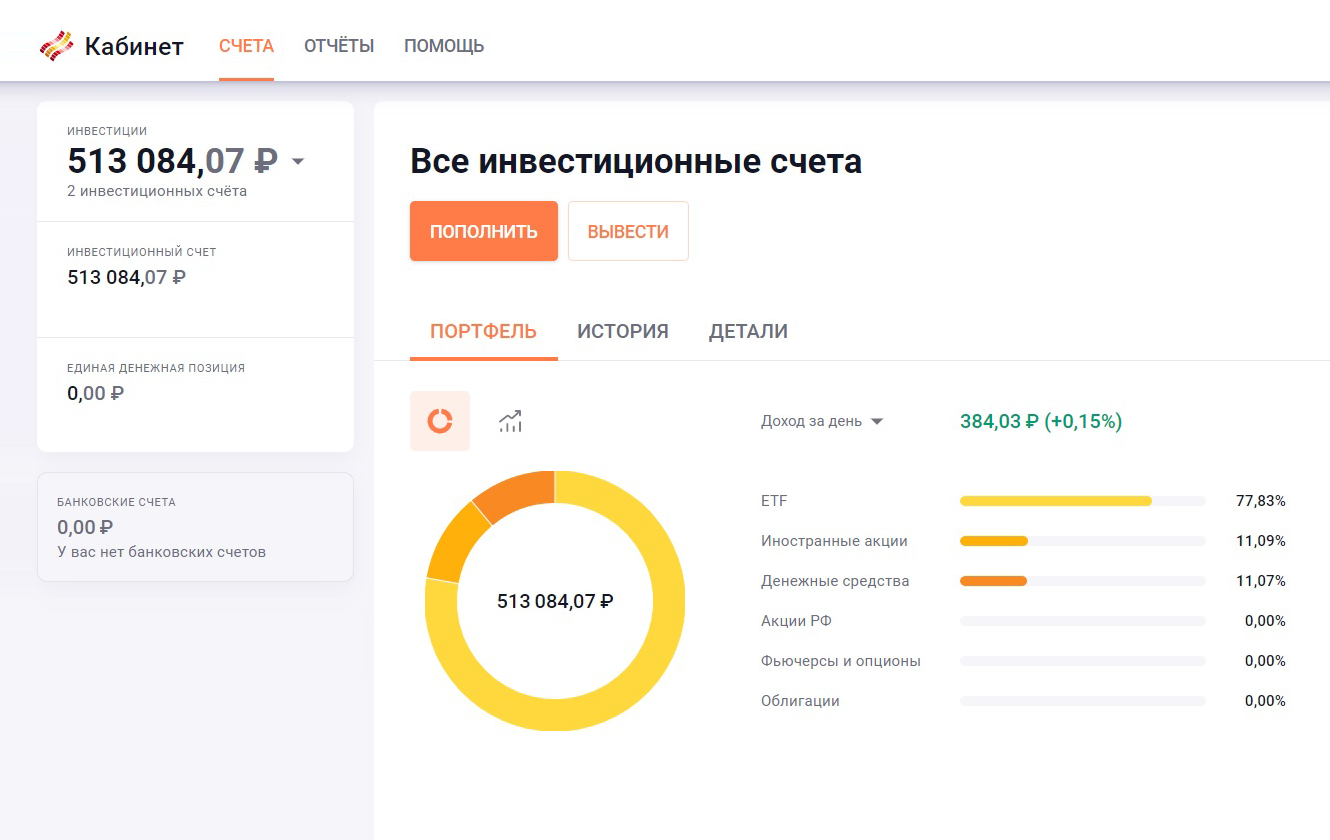This screenshot has width=1330, height=840.
Task: Switch to donut chart view
Action: point(440,421)
